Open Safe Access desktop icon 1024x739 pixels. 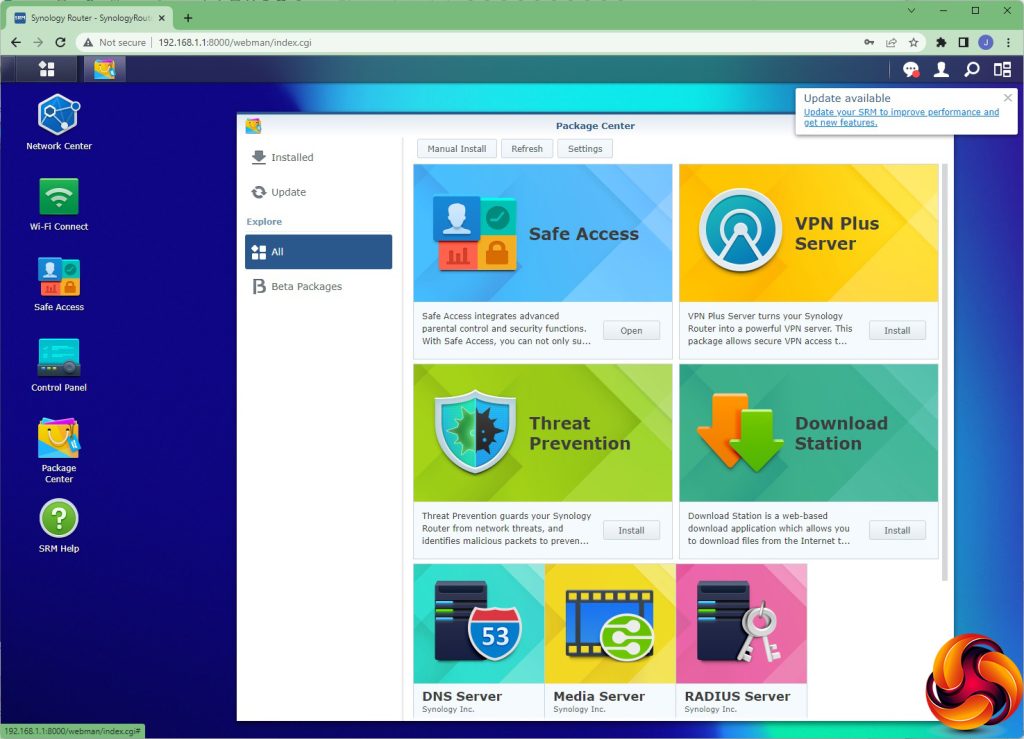pyautogui.click(x=59, y=285)
